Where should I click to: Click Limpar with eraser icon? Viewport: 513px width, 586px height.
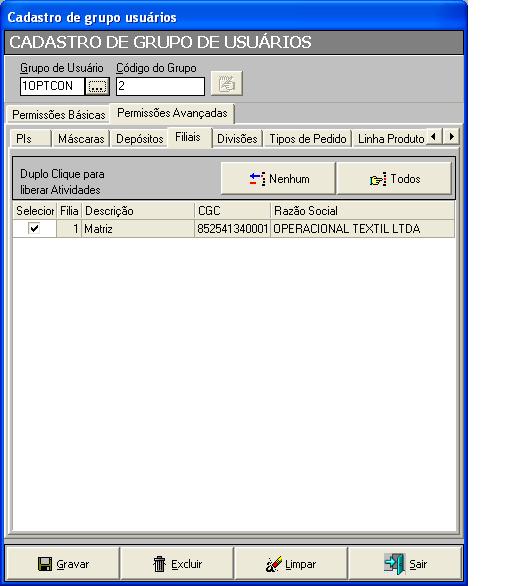tap(291, 564)
